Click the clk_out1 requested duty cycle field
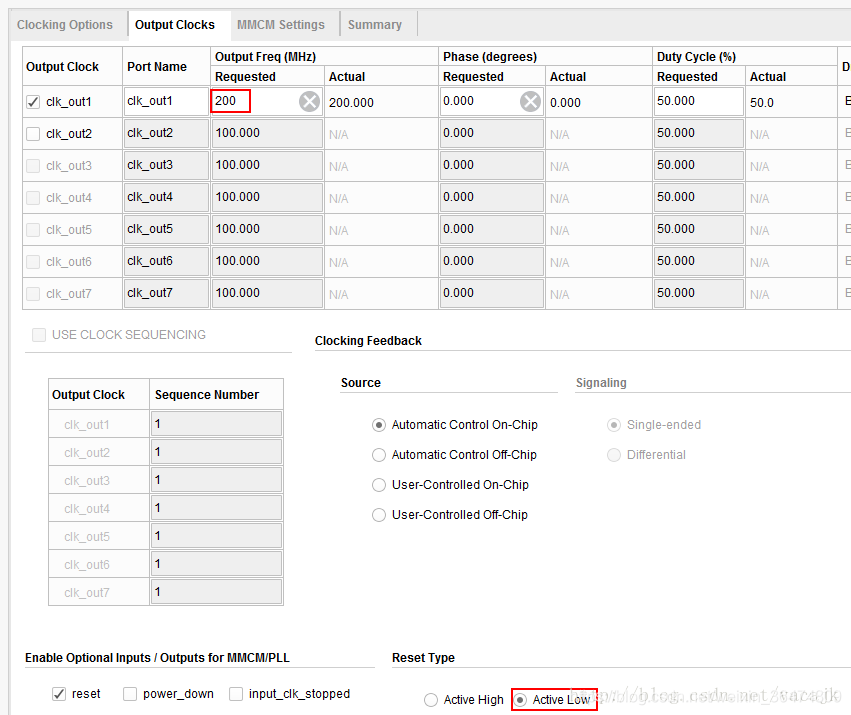Viewport: 851px width, 715px height. (698, 101)
